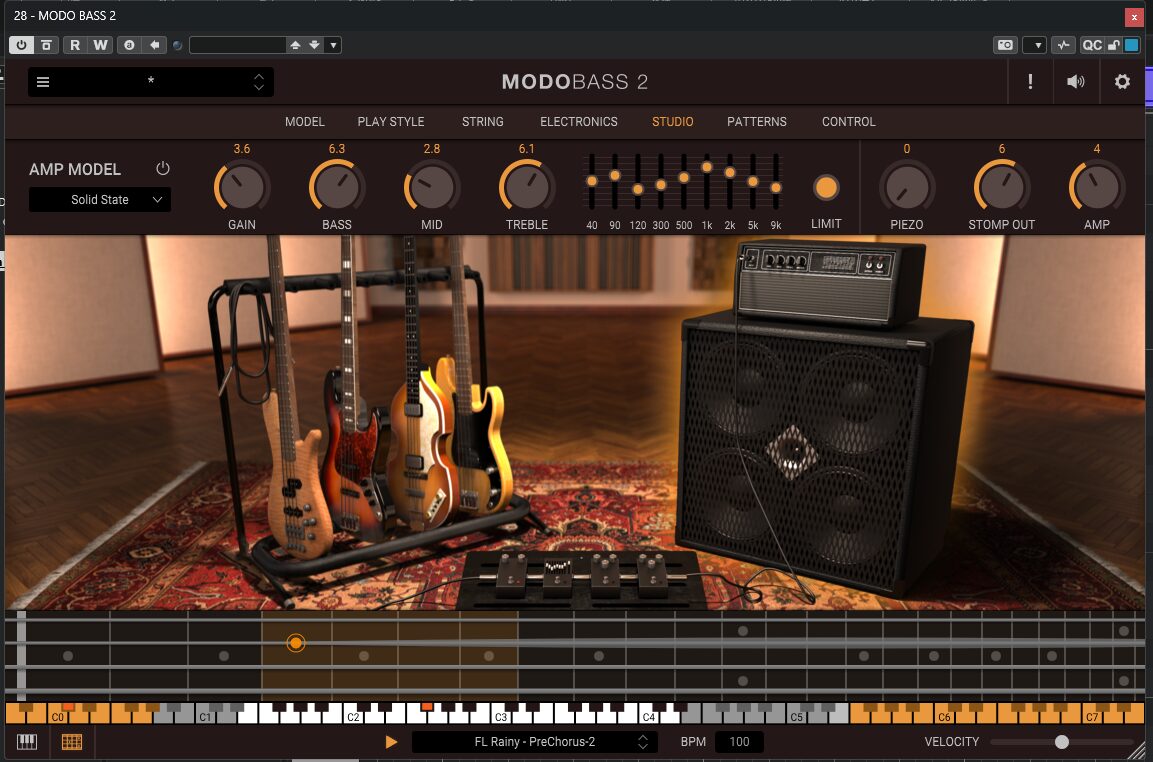The height and width of the screenshot is (762, 1153).
Task: Show the piano keyboard view icon
Action: tap(27, 741)
